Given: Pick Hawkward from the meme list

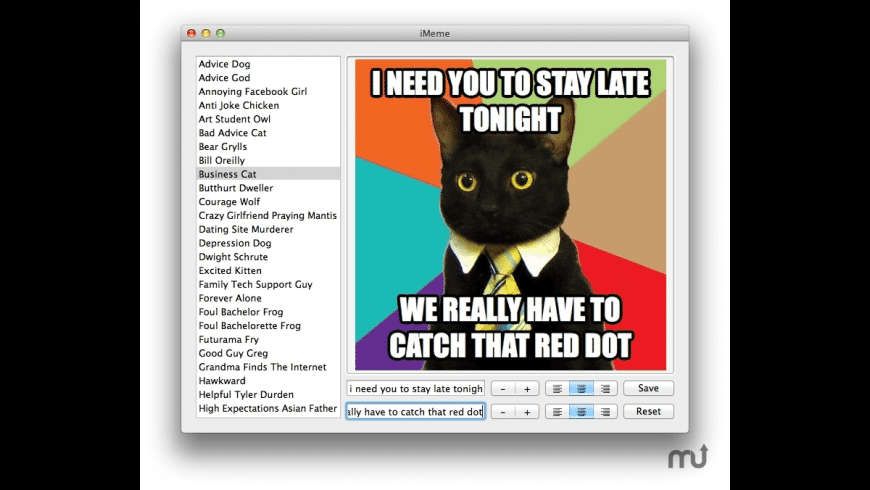Looking at the screenshot, I should 268,381.
